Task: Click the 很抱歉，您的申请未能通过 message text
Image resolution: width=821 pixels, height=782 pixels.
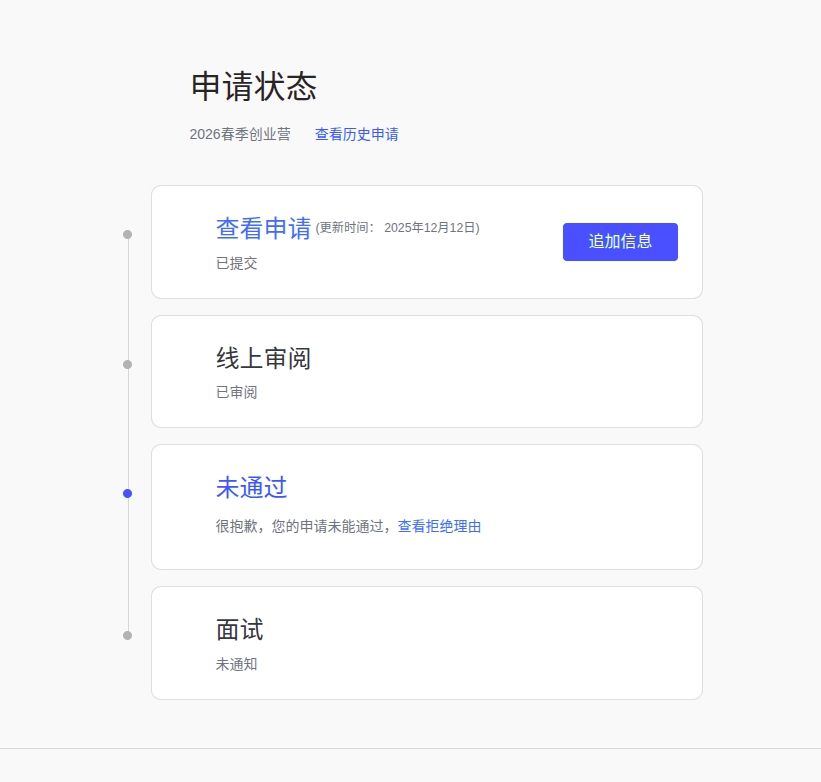Action: [x=301, y=526]
